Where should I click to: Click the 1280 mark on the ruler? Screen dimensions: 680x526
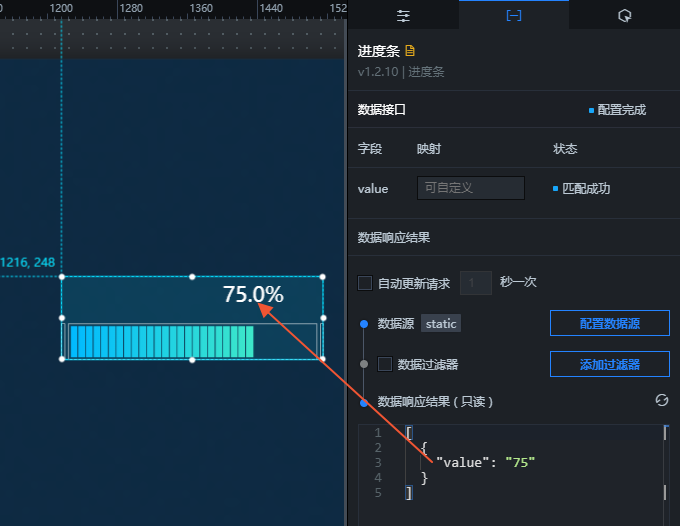tap(131, 8)
